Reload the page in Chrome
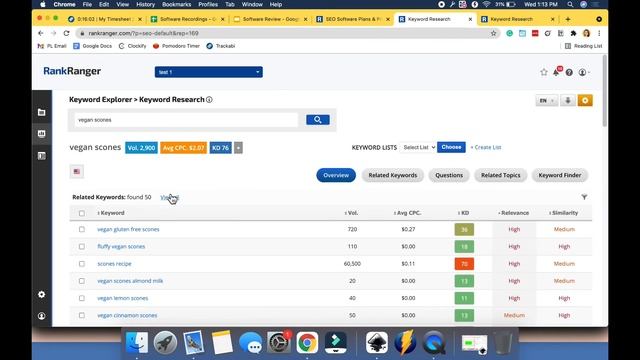This screenshot has height=360, width=640. [x=66, y=33]
